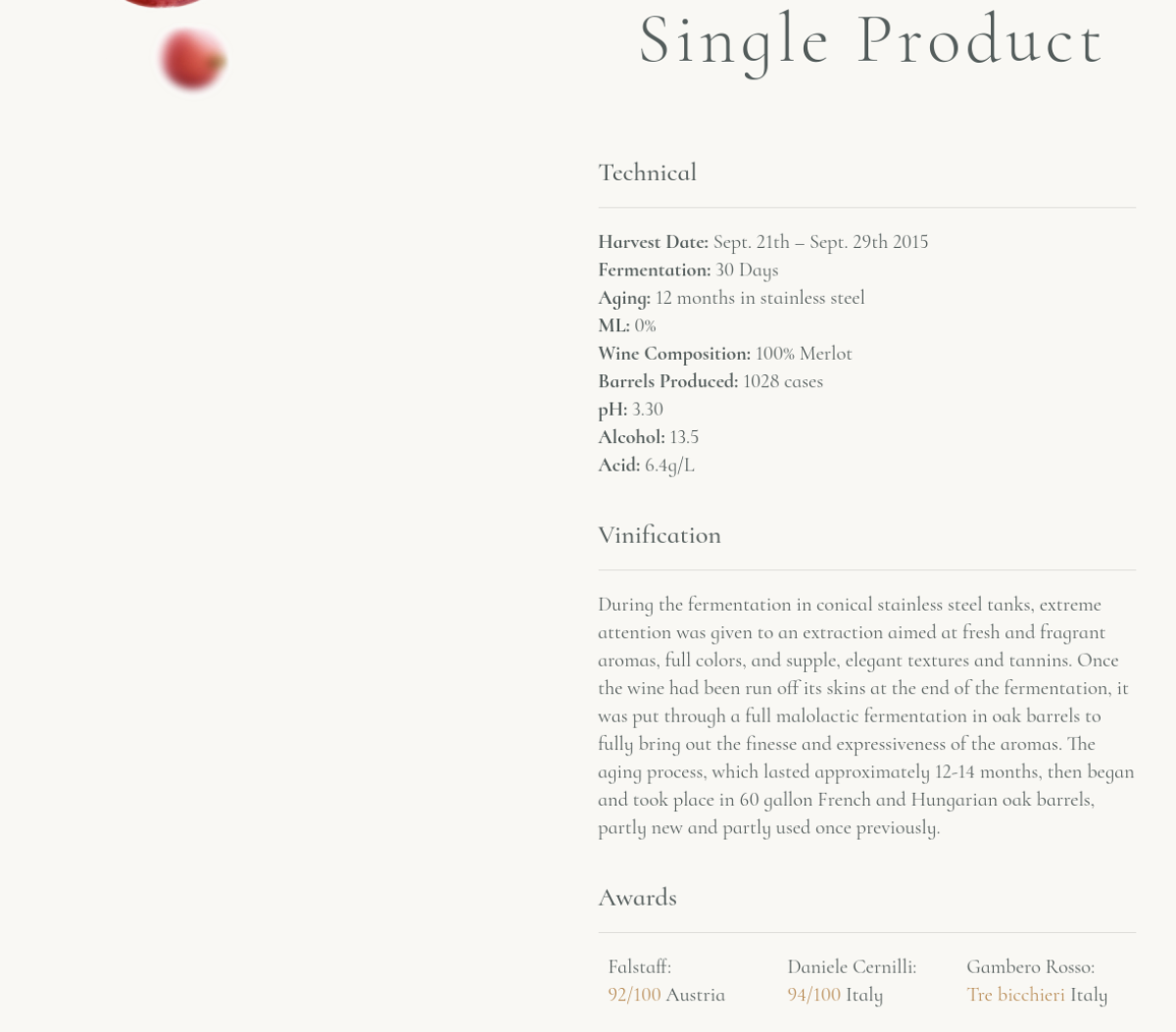Click the Awards section heading
Viewport: 1176px width, 1032px height.
tap(637, 898)
